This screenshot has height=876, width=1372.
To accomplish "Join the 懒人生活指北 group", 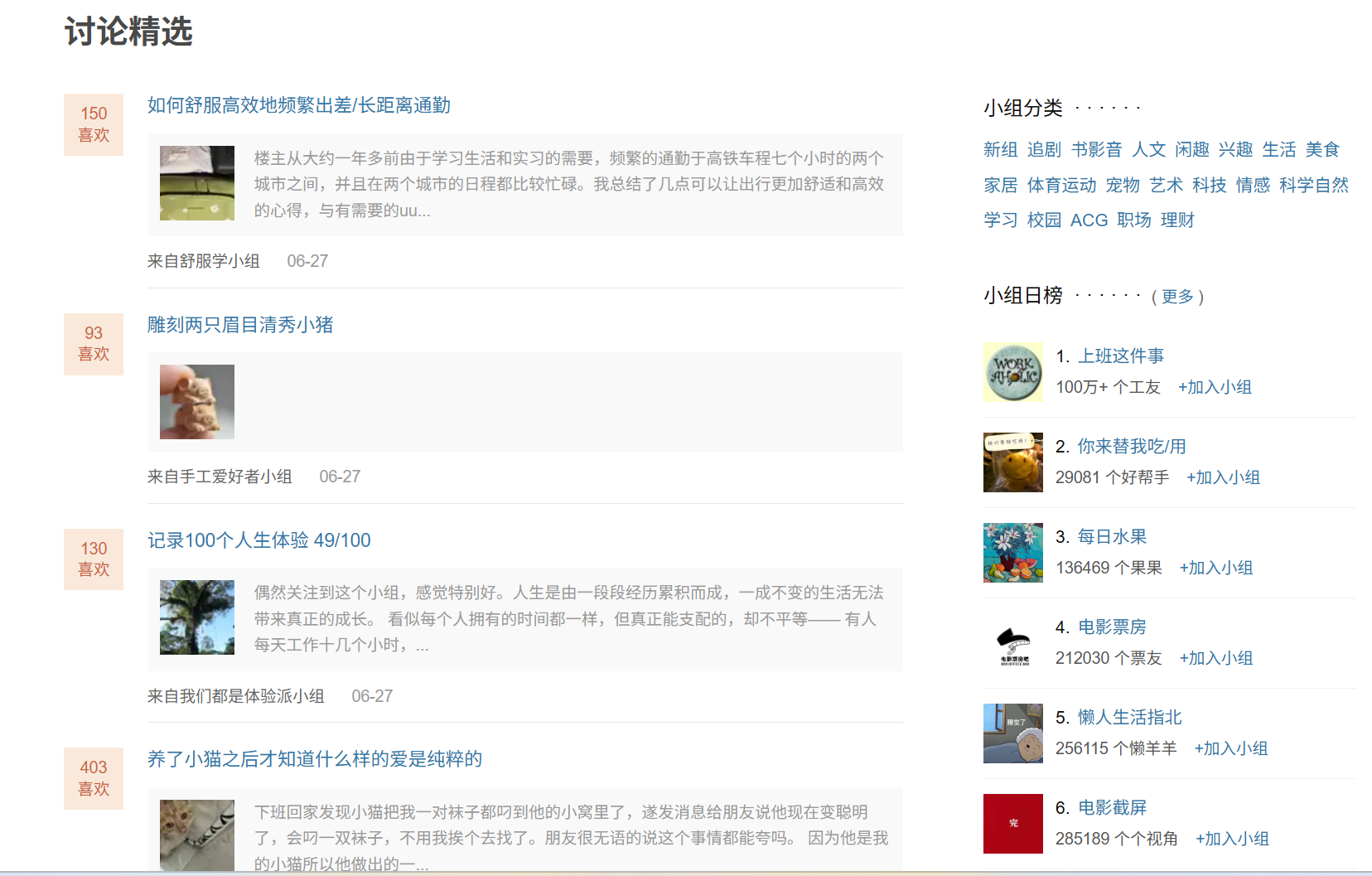I will coord(1231,748).
